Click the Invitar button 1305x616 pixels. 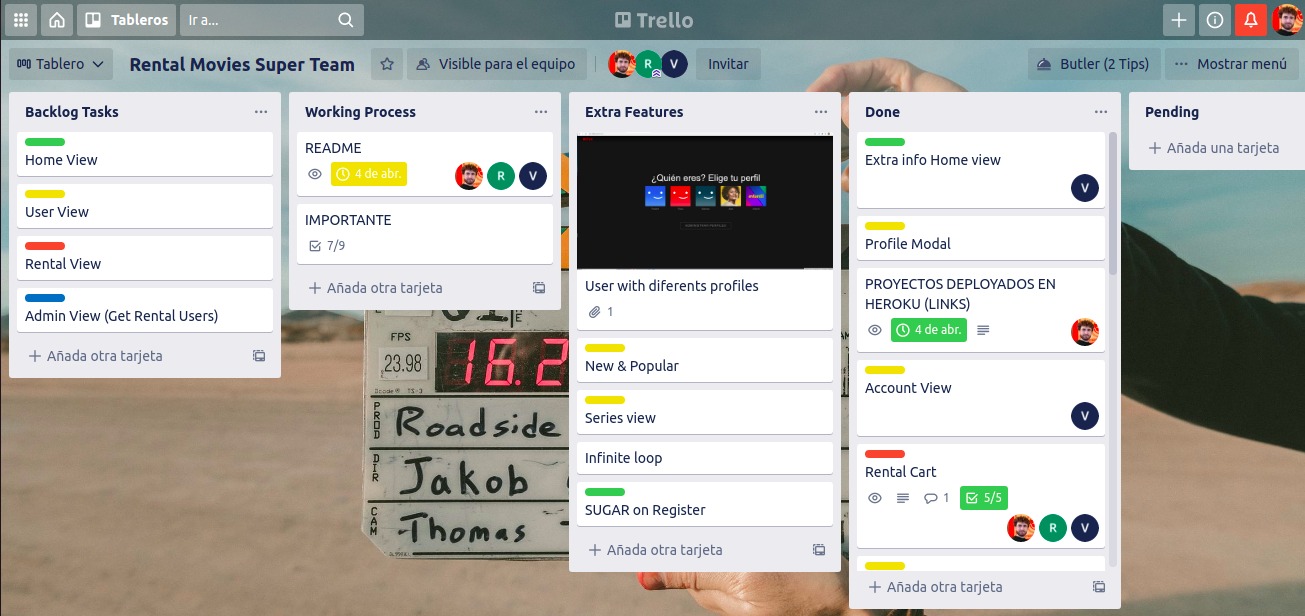728,64
